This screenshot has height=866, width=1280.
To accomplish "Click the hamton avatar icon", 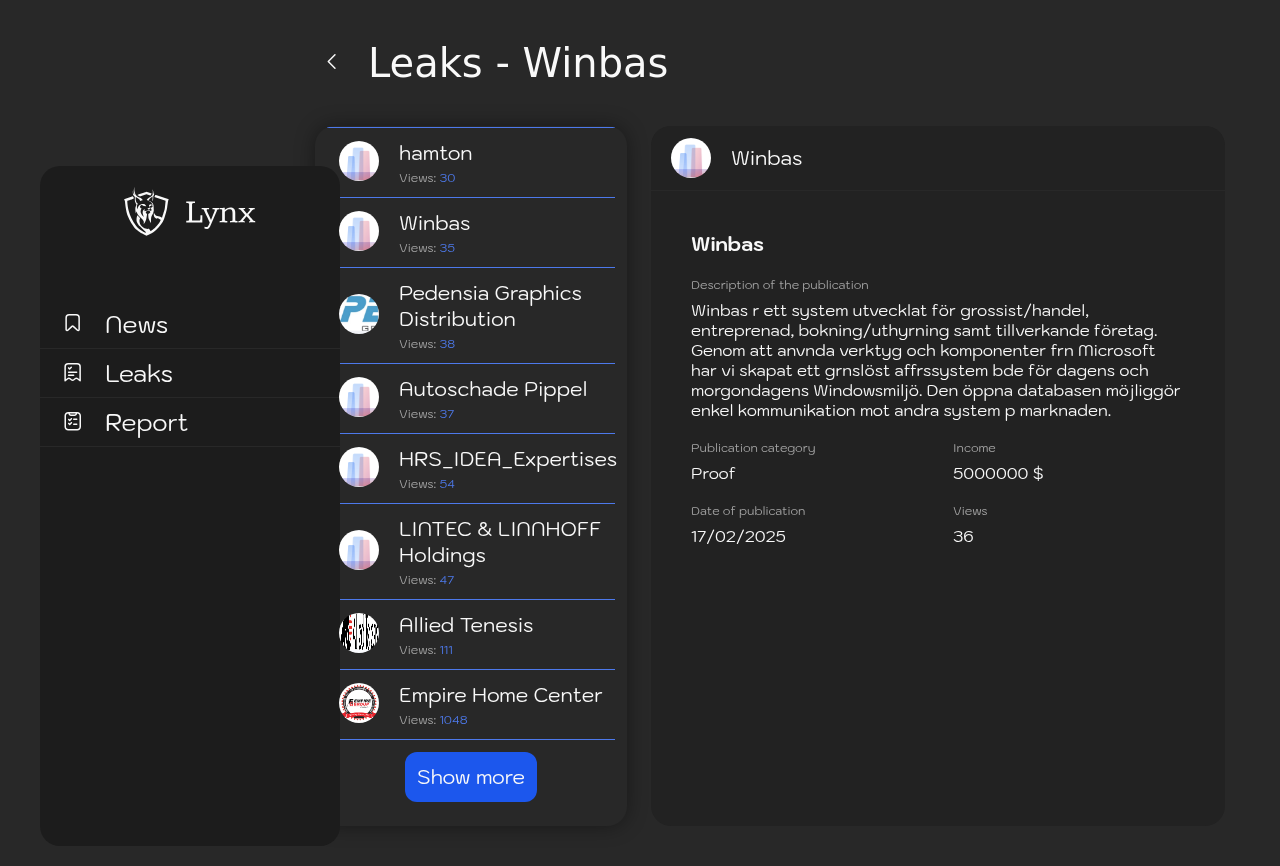I will pyautogui.click(x=359, y=161).
